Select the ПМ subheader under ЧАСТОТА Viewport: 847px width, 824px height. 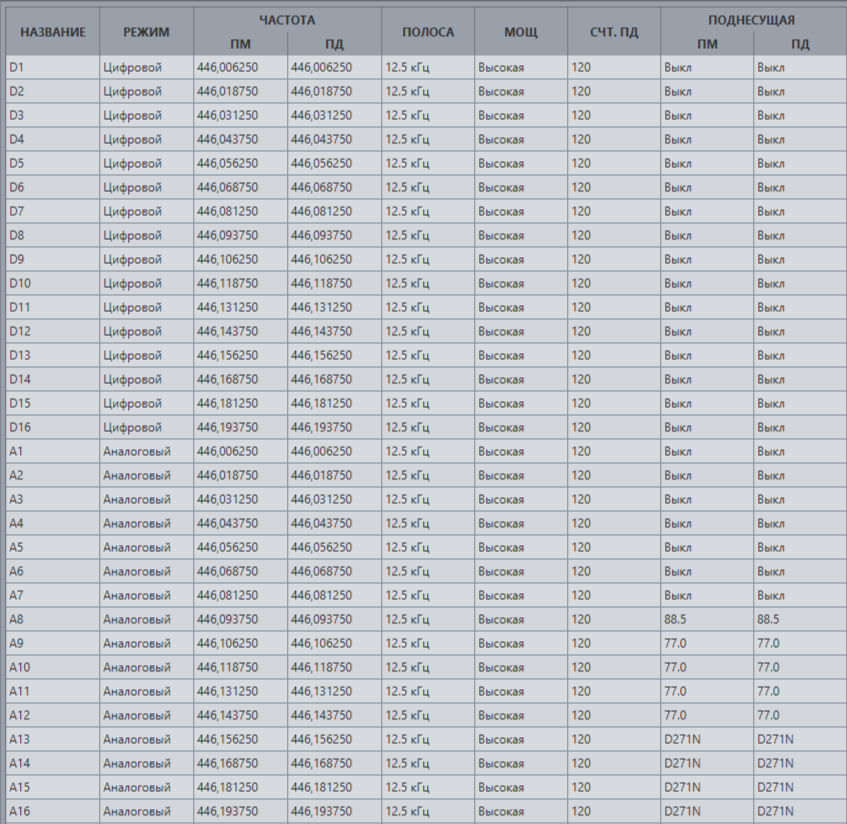tap(240, 44)
